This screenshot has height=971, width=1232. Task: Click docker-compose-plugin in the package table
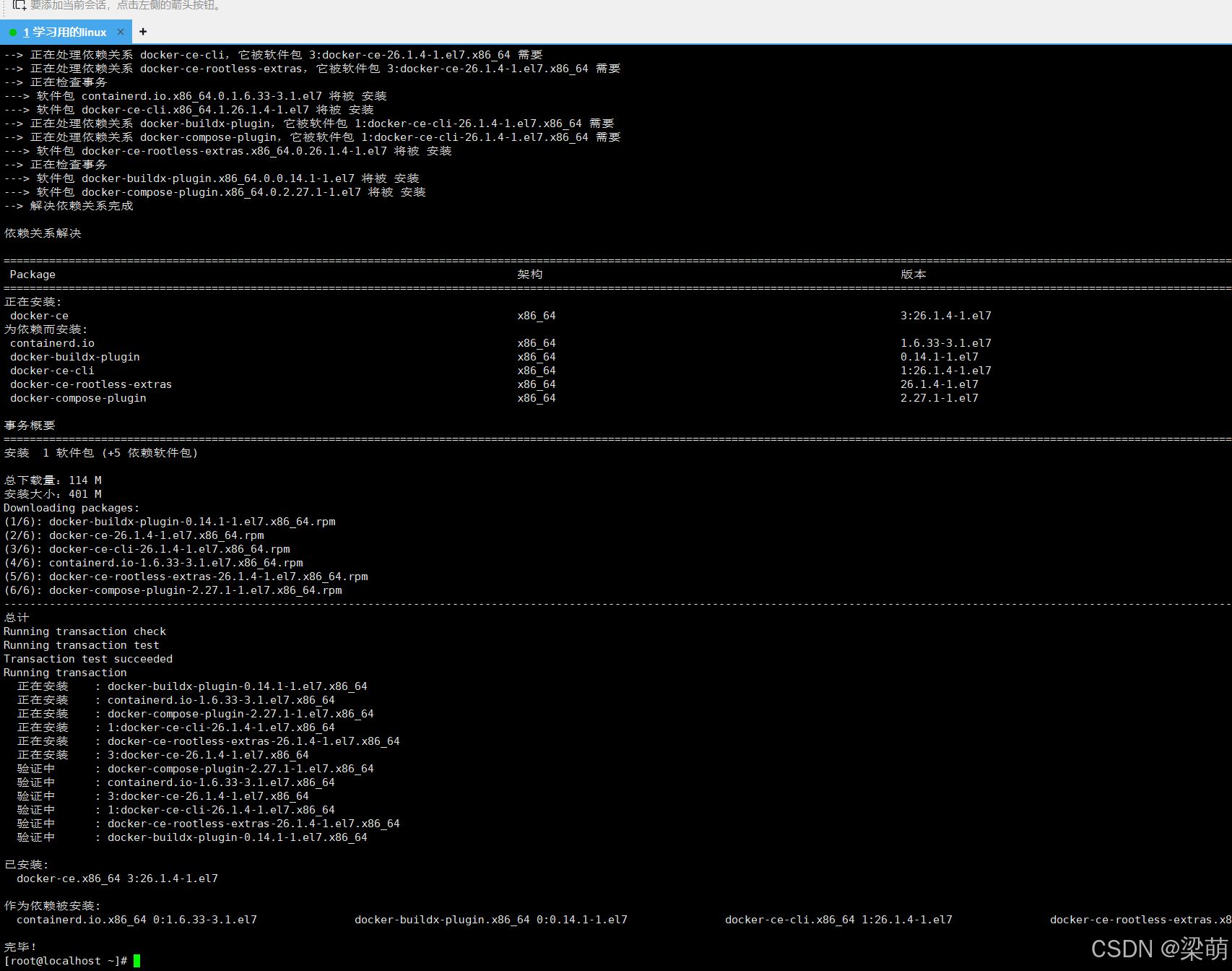(x=78, y=398)
